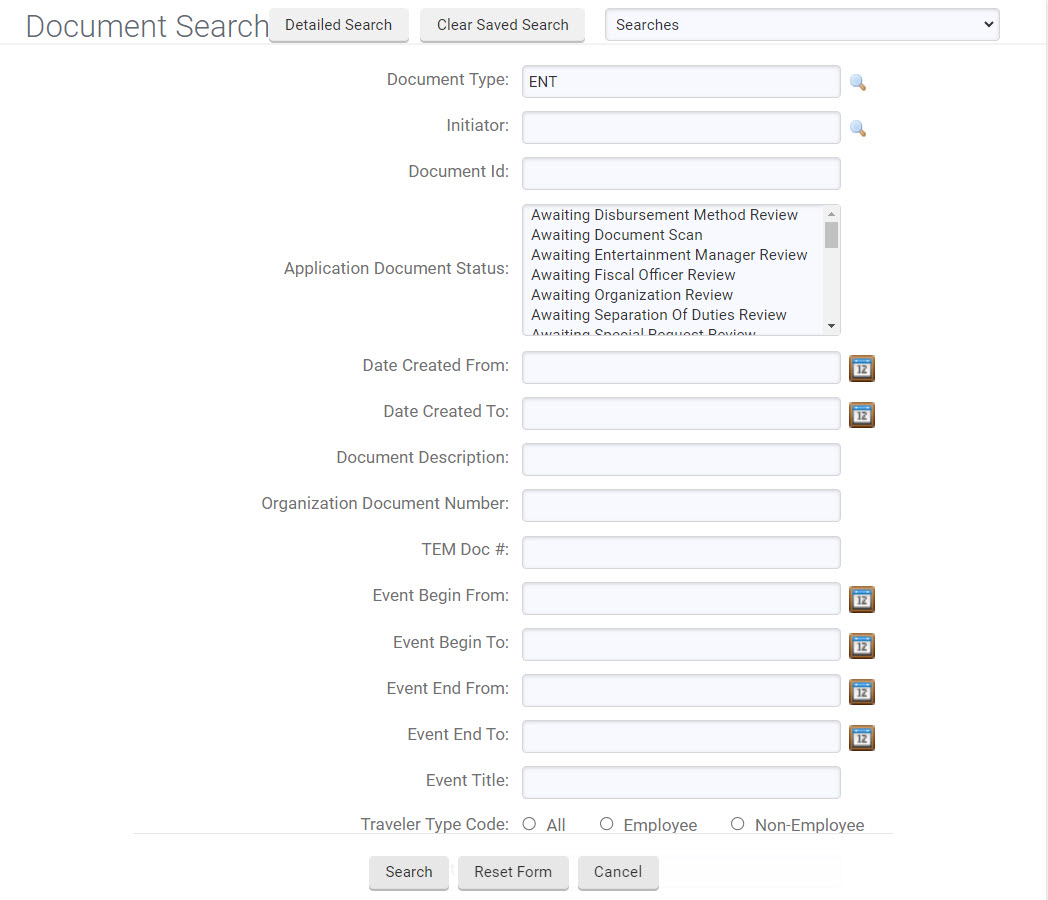Open the Event Begin From calendar picker

coord(861,599)
